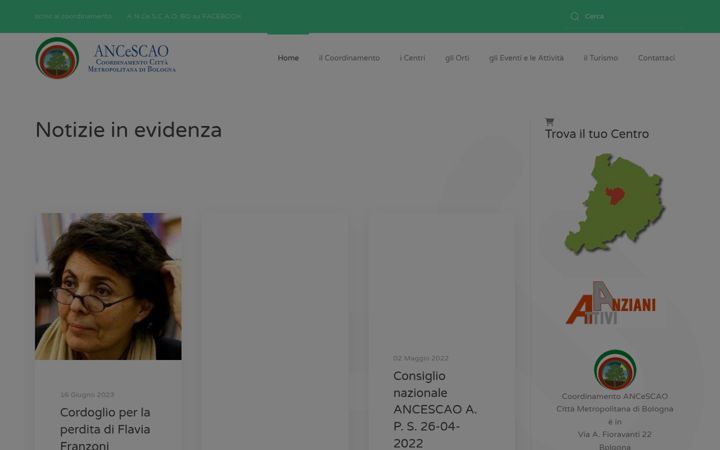
Task: Open the 'il Turismo' menu item
Action: (601, 58)
